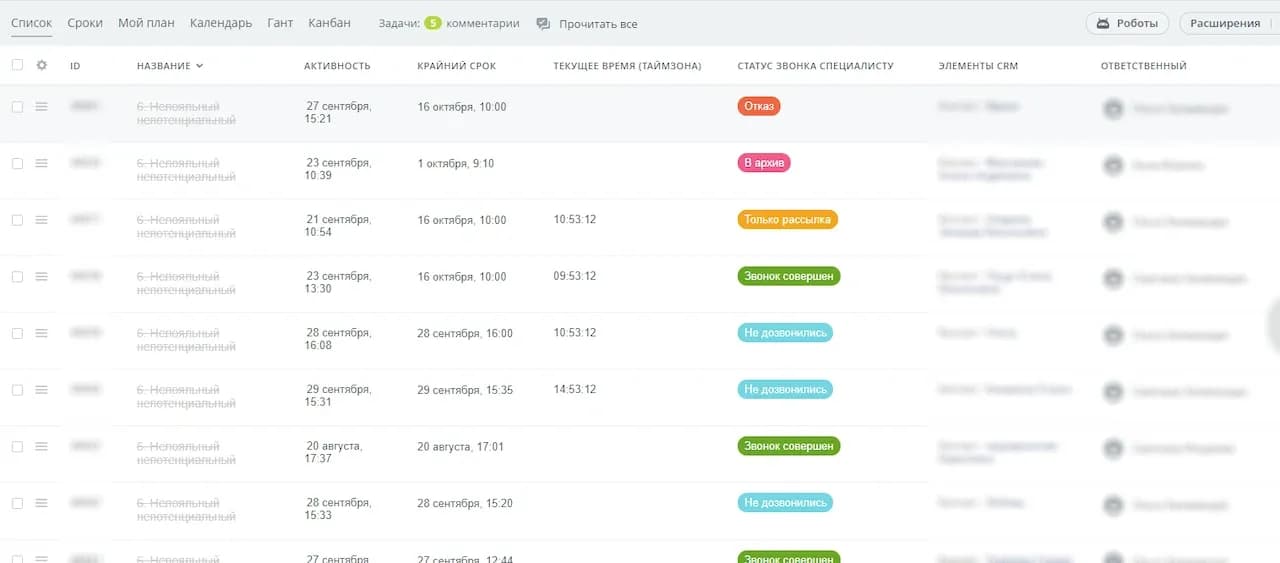This screenshot has height=563, width=1280.
Task: Toggle the select-all checkbox in the table header
Action: (x=17, y=66)
